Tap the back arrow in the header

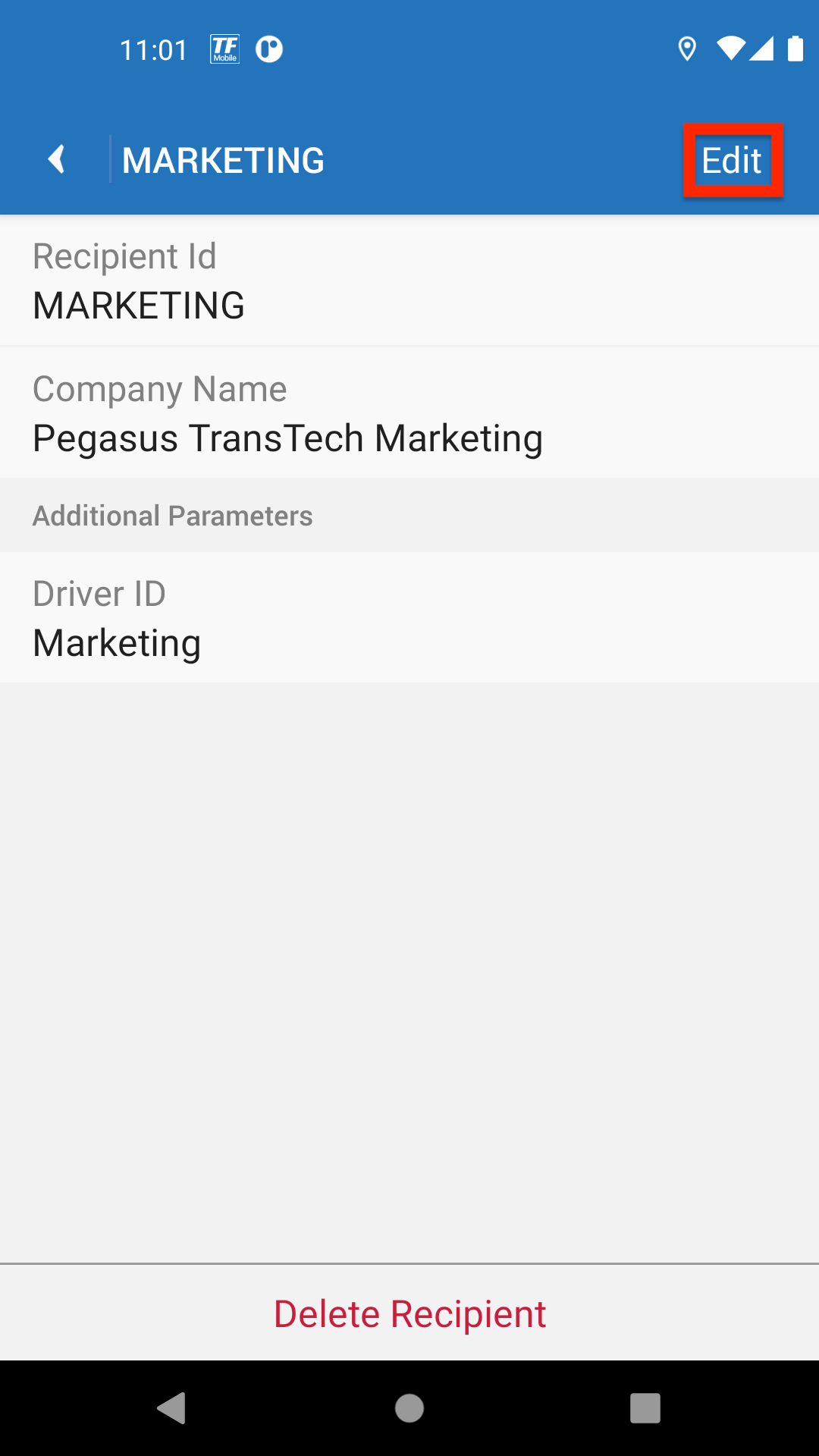[56, 160]
